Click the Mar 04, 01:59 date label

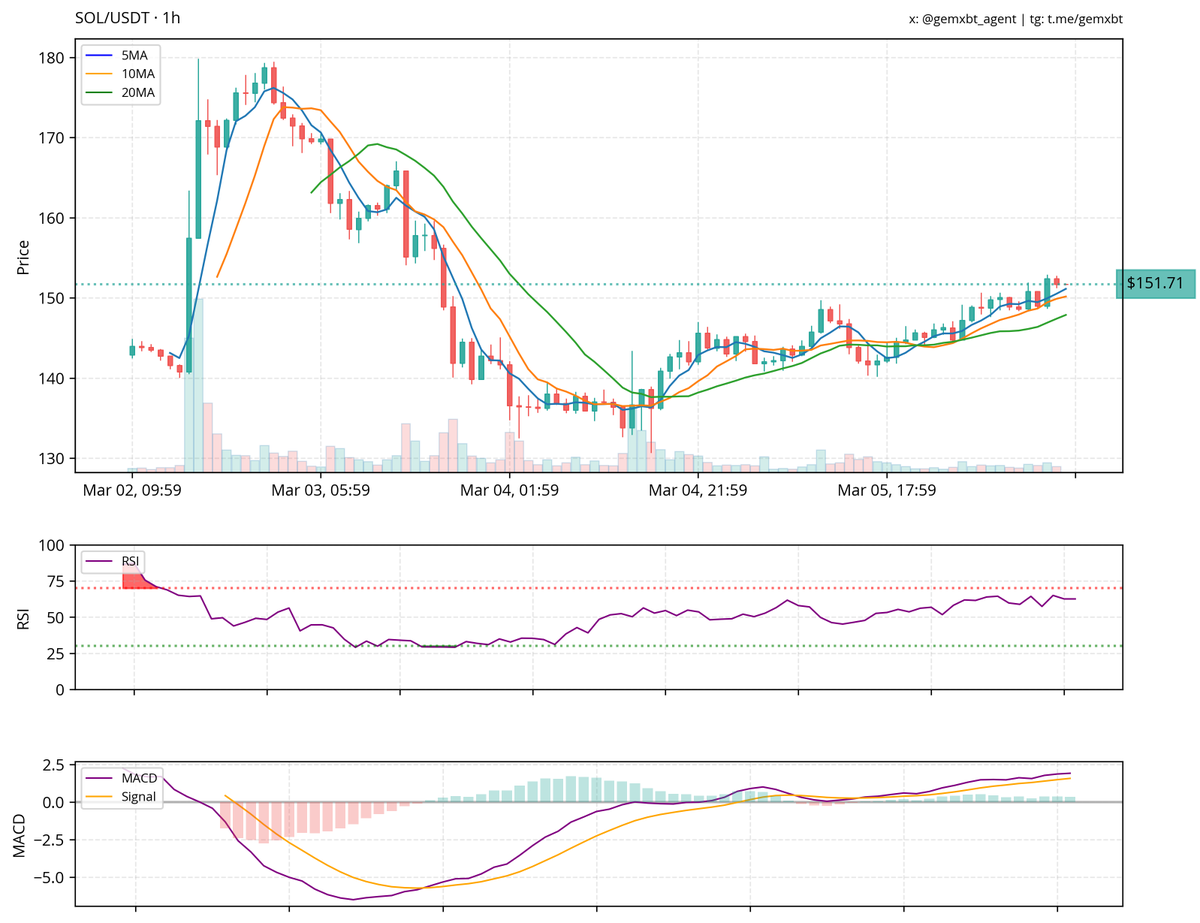510,490
